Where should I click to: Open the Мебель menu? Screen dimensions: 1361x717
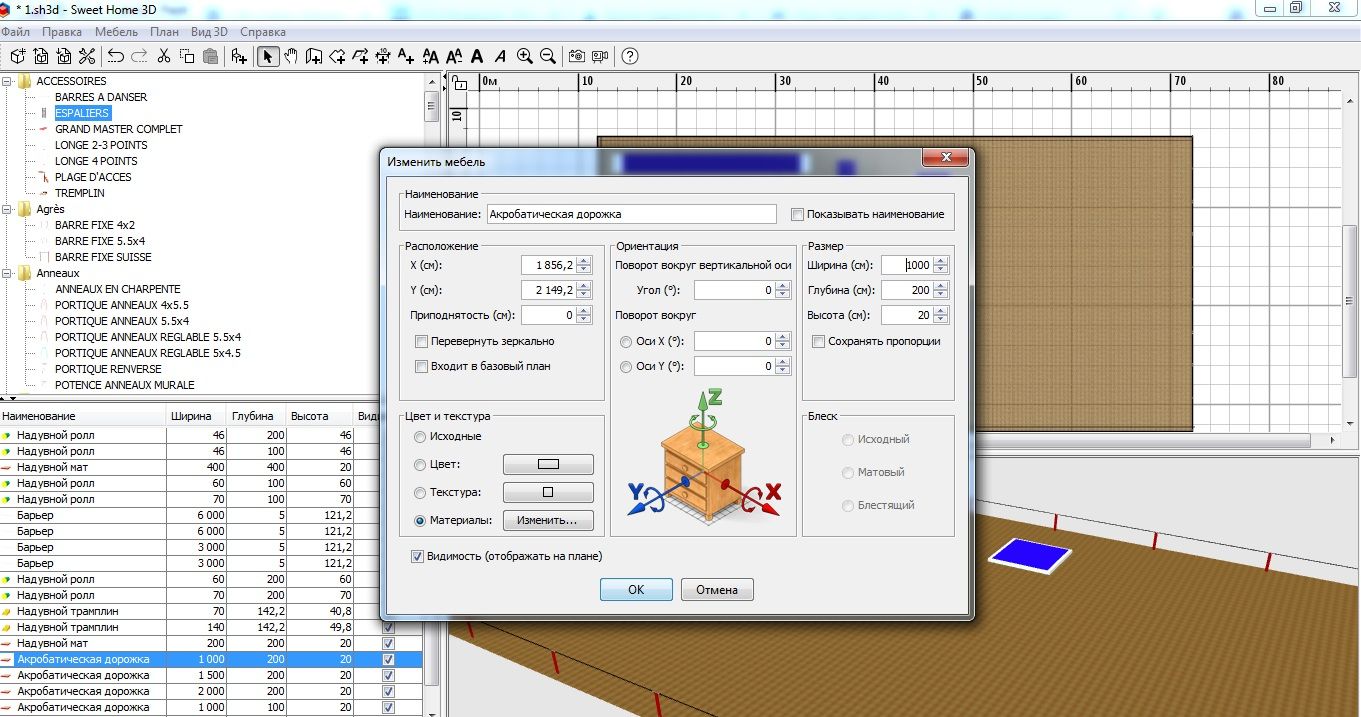116,32
